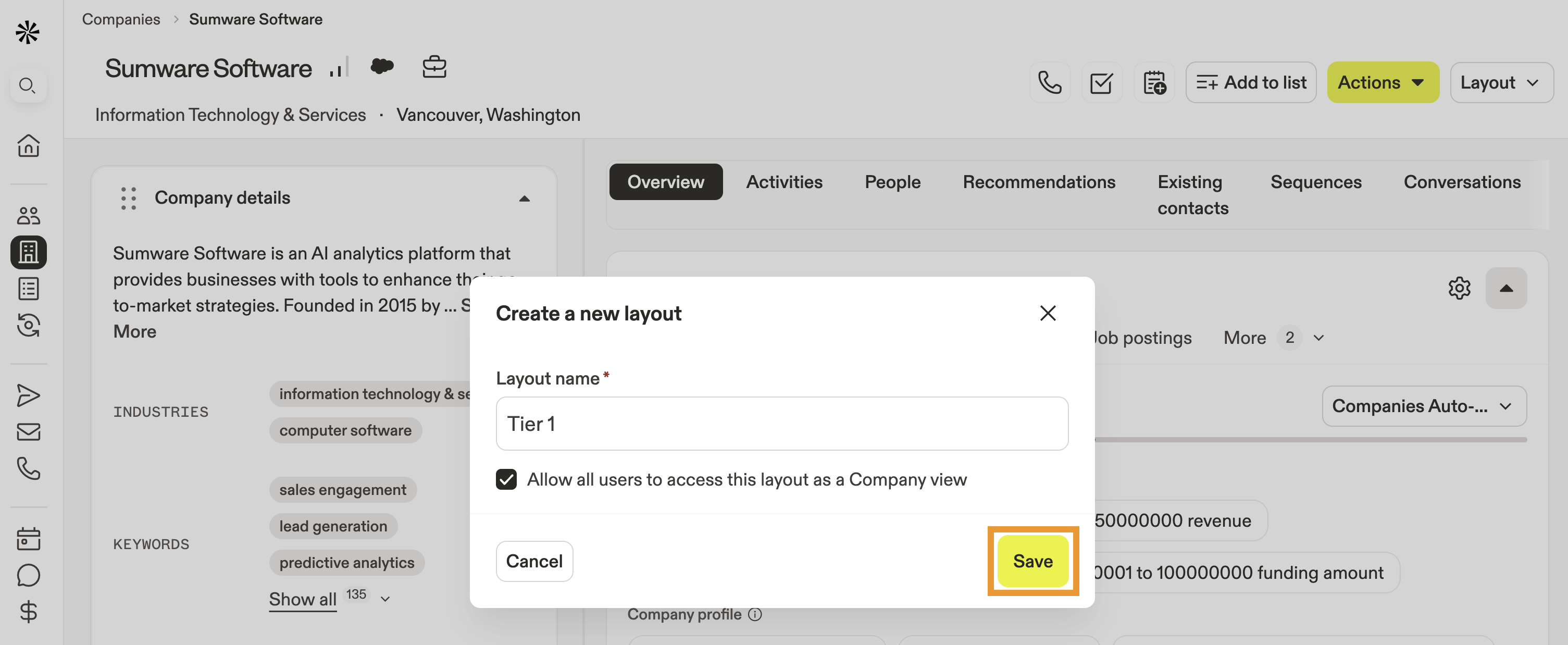Click the paper plane sequences icon

pyautogui.click(x=28, y=395)
